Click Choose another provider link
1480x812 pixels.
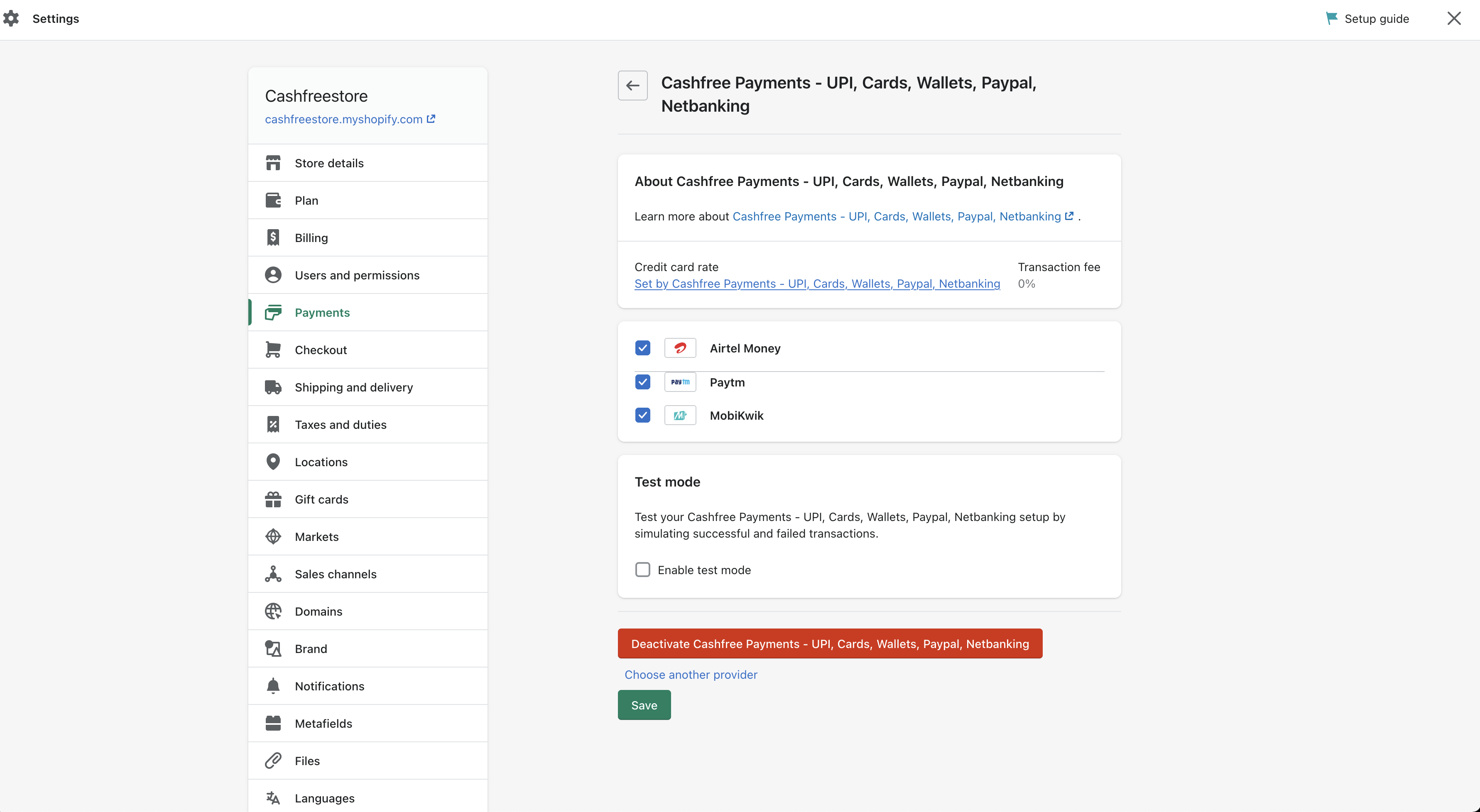691,675
